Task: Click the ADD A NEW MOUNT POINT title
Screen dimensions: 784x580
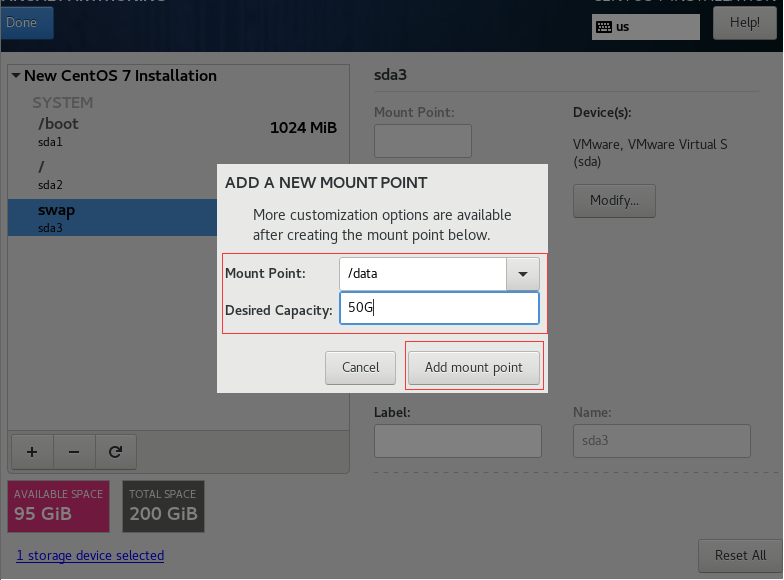Action: point(326,183)
